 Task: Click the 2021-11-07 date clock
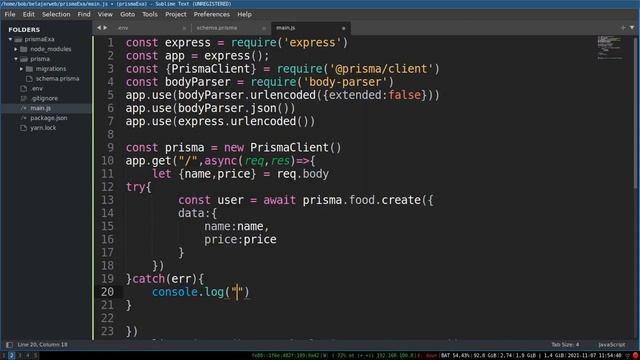(594, 356)
